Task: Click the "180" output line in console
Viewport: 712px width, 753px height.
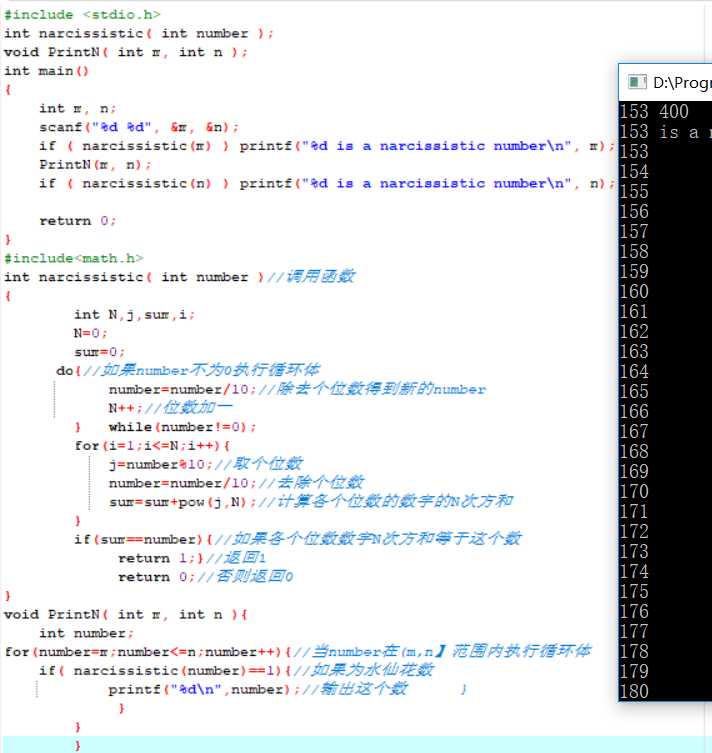Action: click(634, 692)
